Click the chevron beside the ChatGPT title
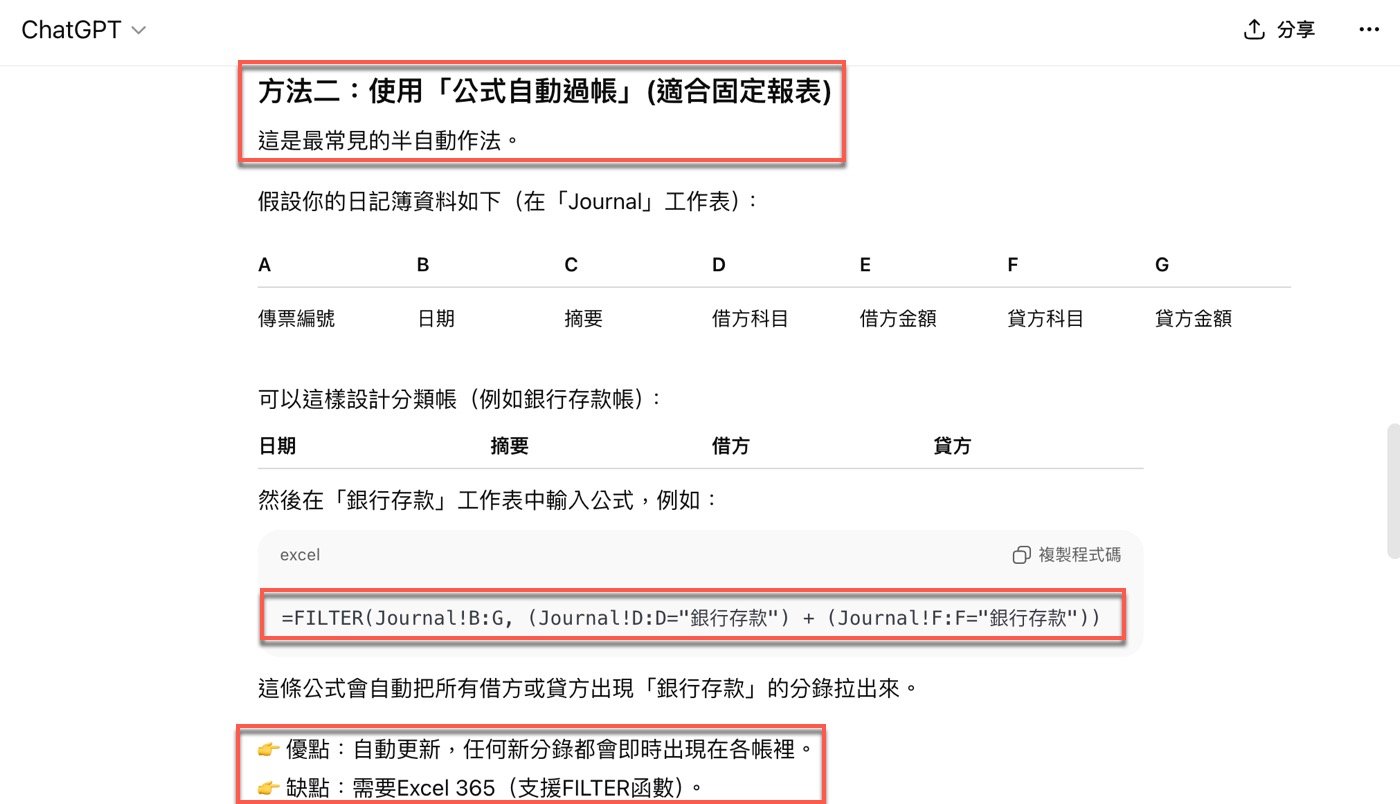The image size is (1400, 804). click(137, 30)
